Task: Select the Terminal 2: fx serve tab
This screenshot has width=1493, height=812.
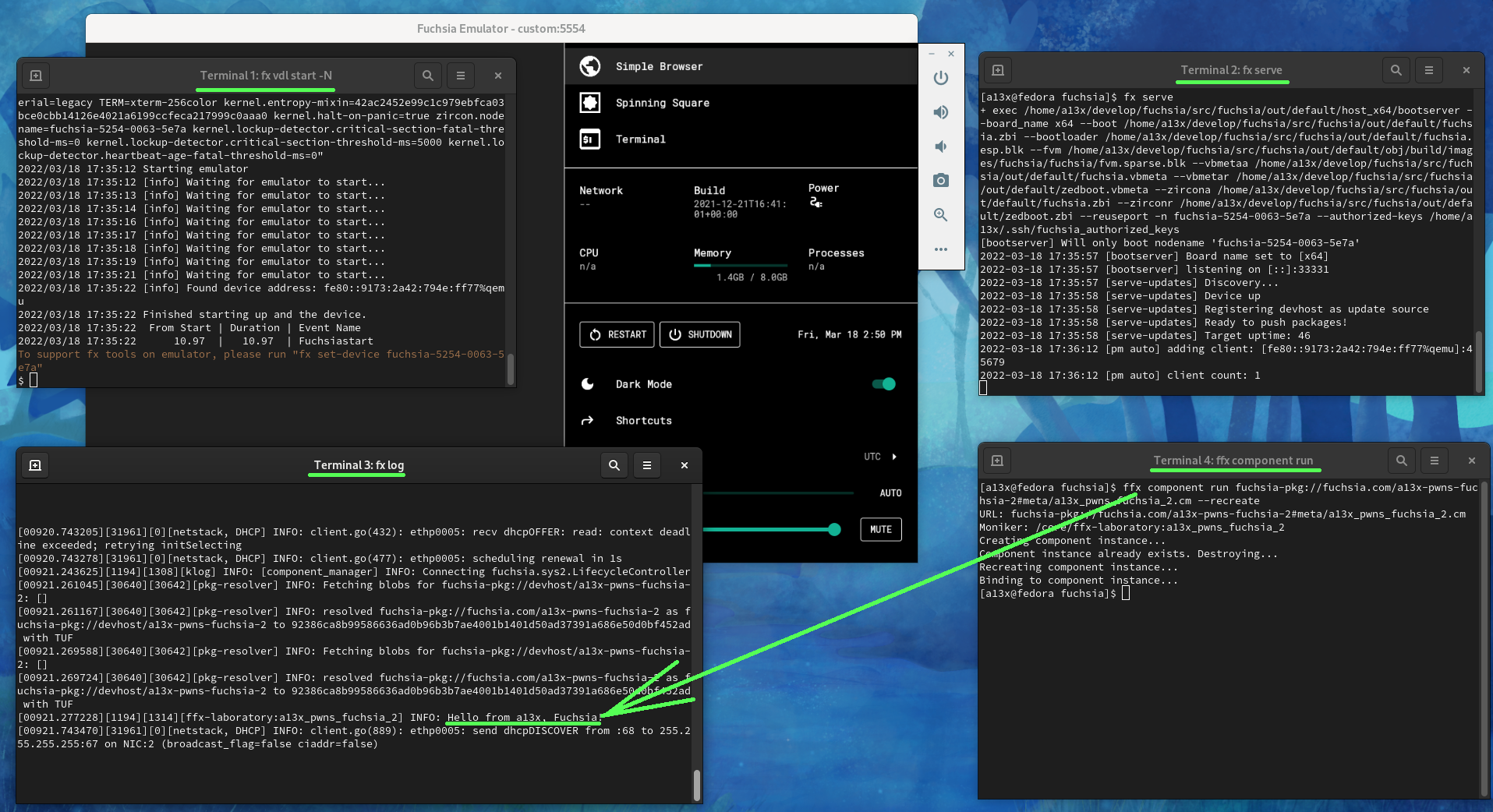Action: 1232,69
